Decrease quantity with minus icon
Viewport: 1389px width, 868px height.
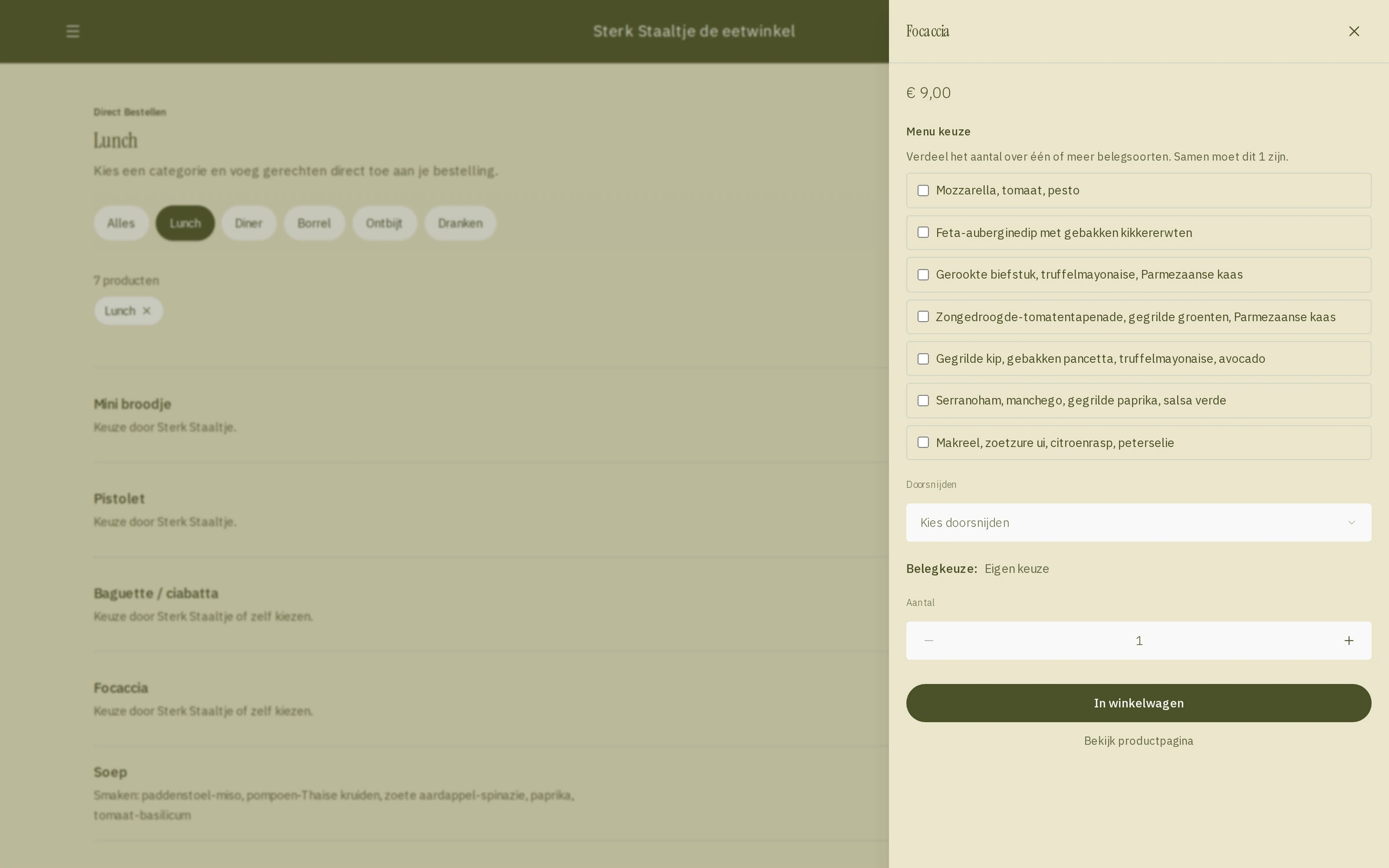coord(929,641)
